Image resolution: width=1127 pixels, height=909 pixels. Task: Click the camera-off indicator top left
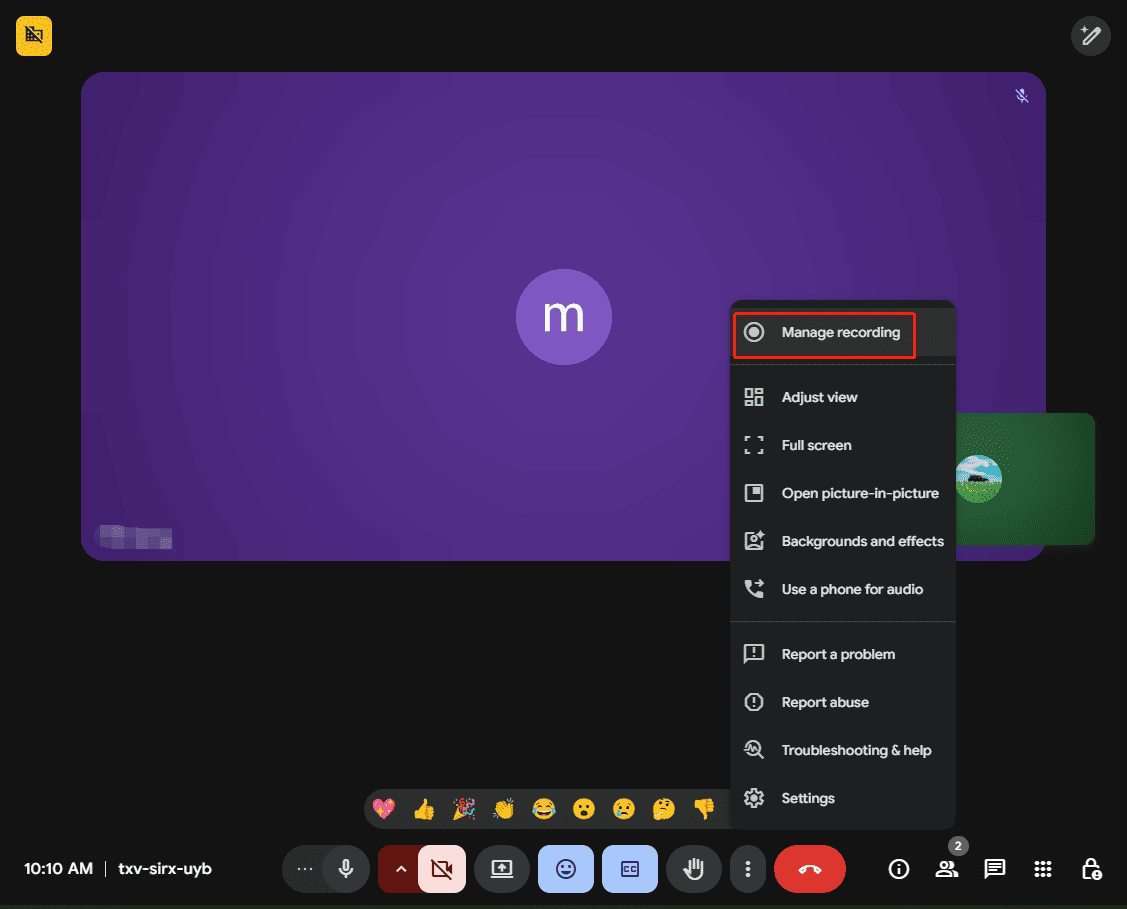click(x=33, y=36)
